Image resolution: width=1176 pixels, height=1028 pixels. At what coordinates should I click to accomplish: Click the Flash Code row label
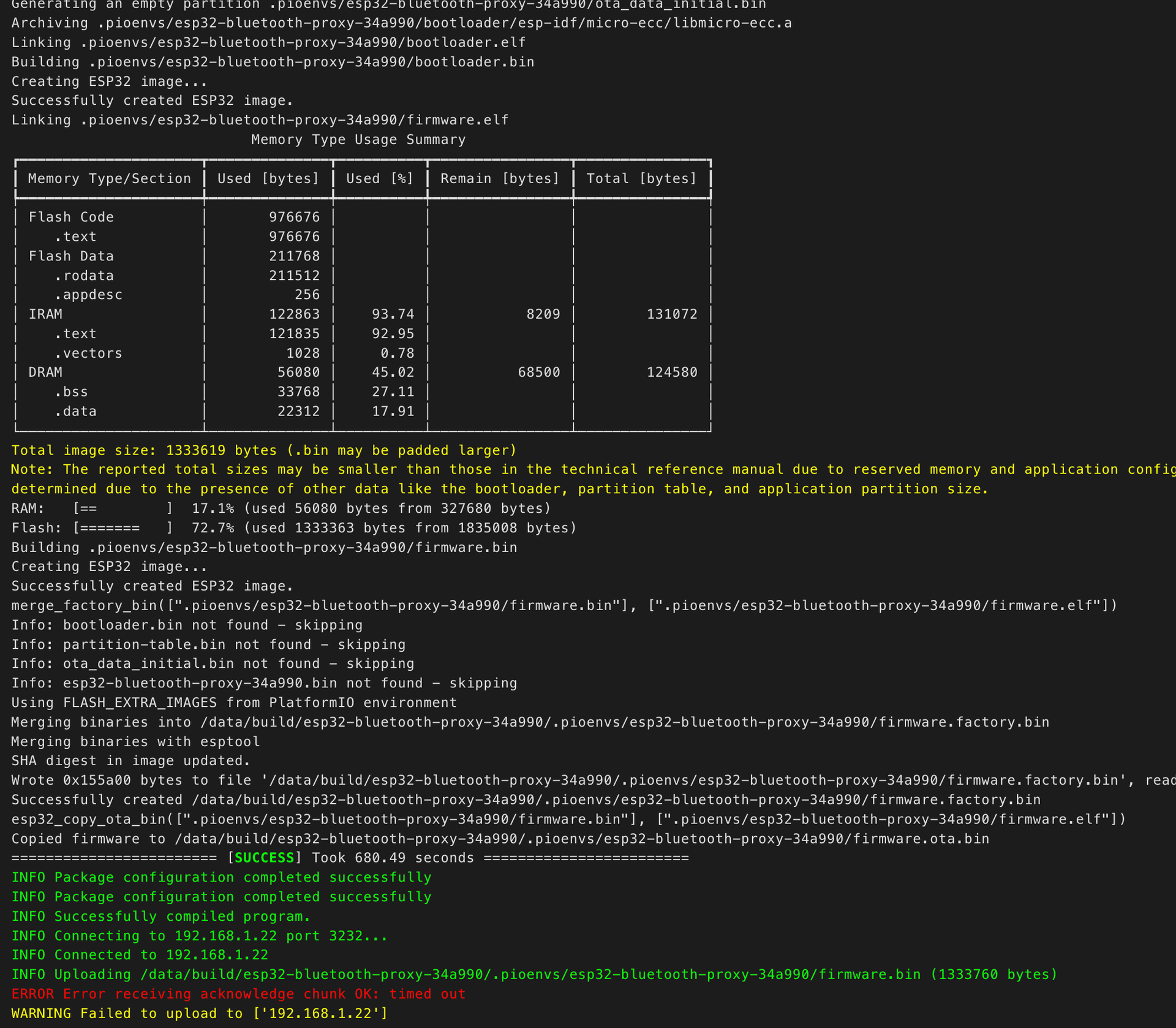point(71,217)
